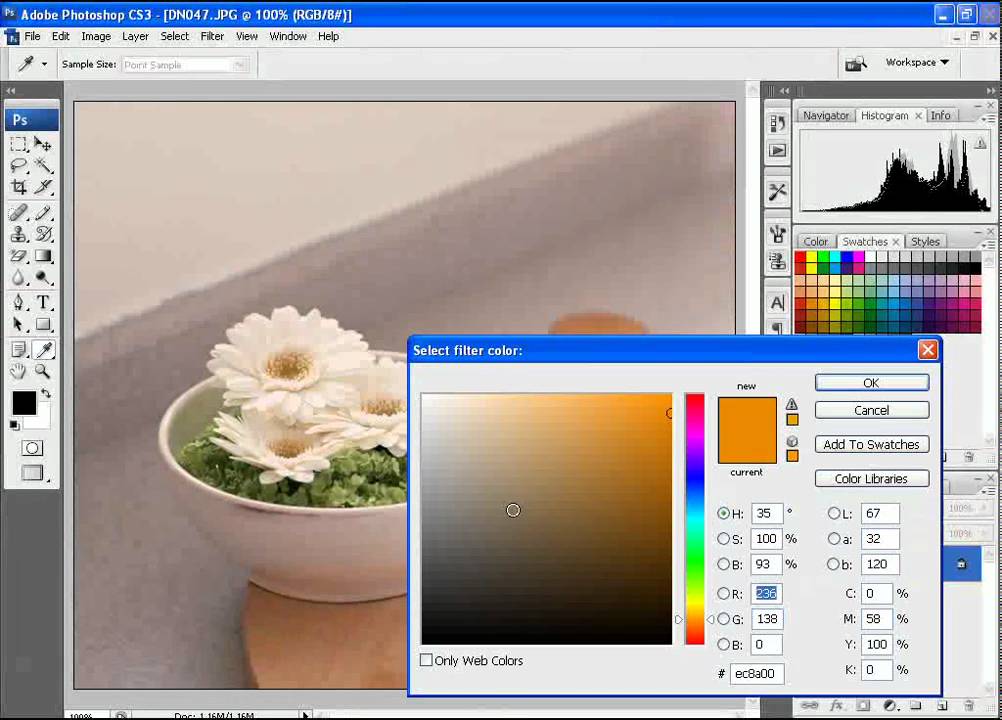Screen dimensions: 1002x720
Task: Click the not web safe cube icon
Action: pyautogui.click(x=792, y=441)
